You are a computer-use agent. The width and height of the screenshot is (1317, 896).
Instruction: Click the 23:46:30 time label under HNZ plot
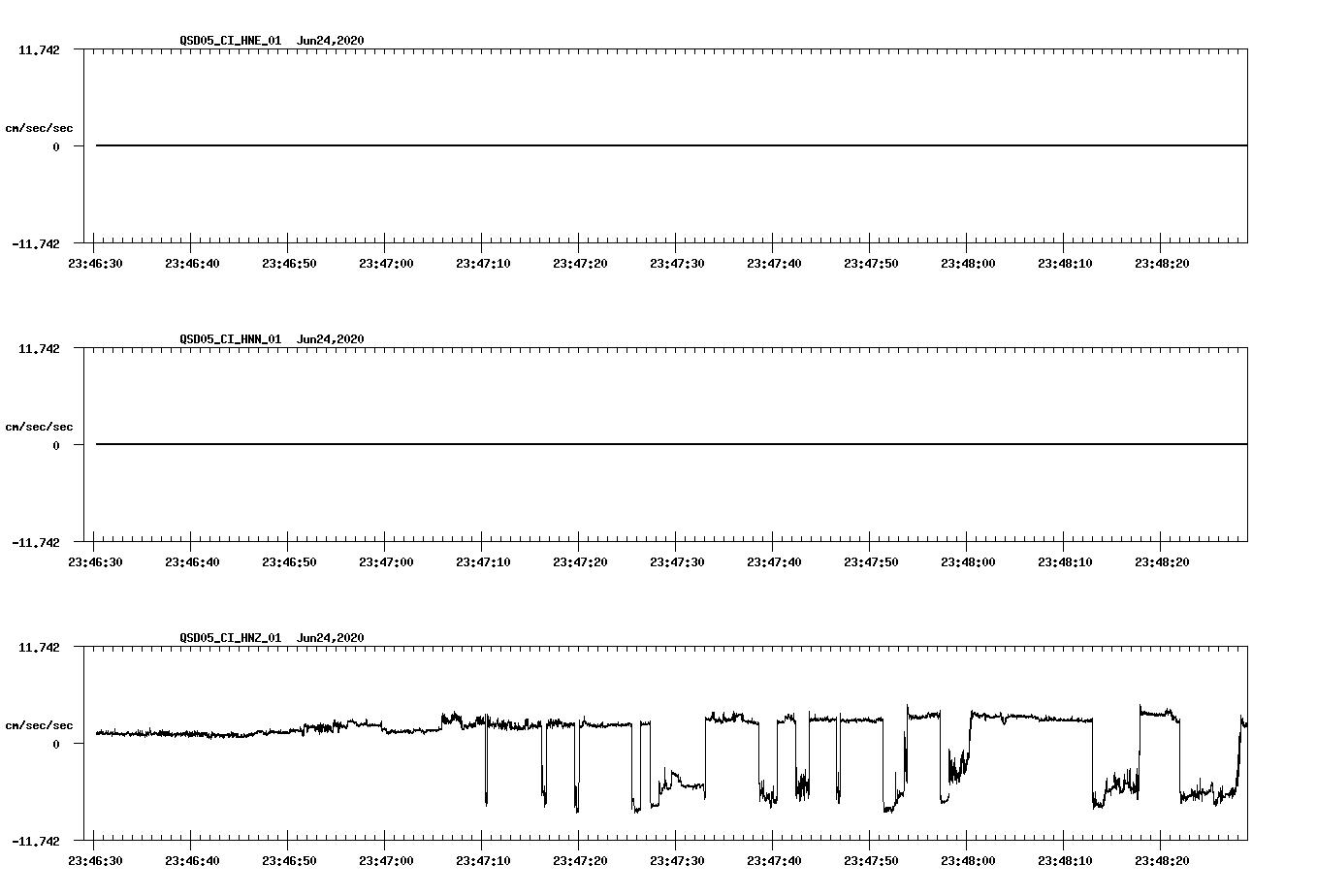[x=95, y=861]
